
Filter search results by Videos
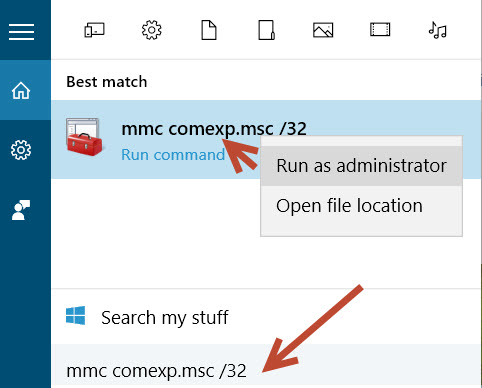(x=380, y=29)
